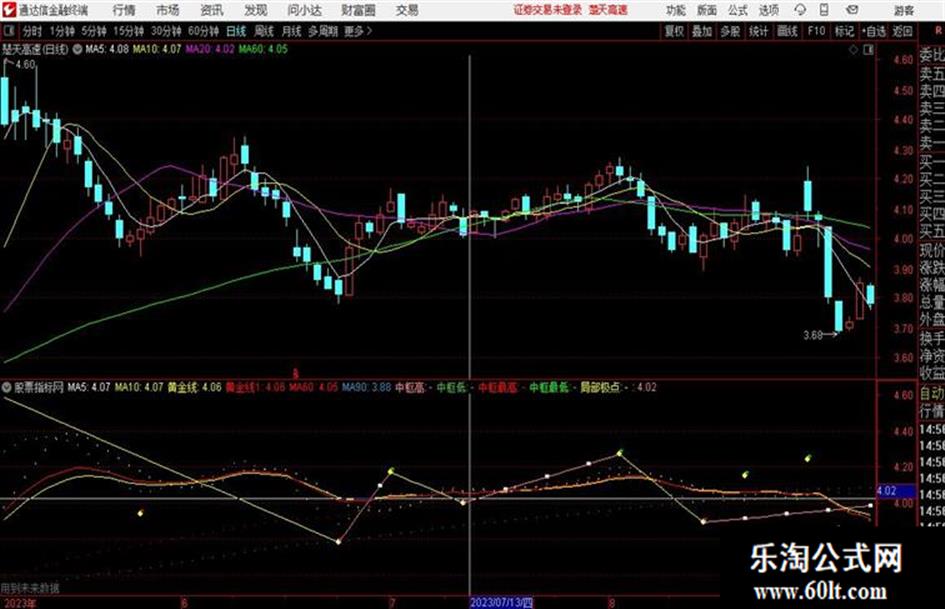Open the 版面 menu
The height and width of the screenshot is (609, 945).
coord(707,10)
